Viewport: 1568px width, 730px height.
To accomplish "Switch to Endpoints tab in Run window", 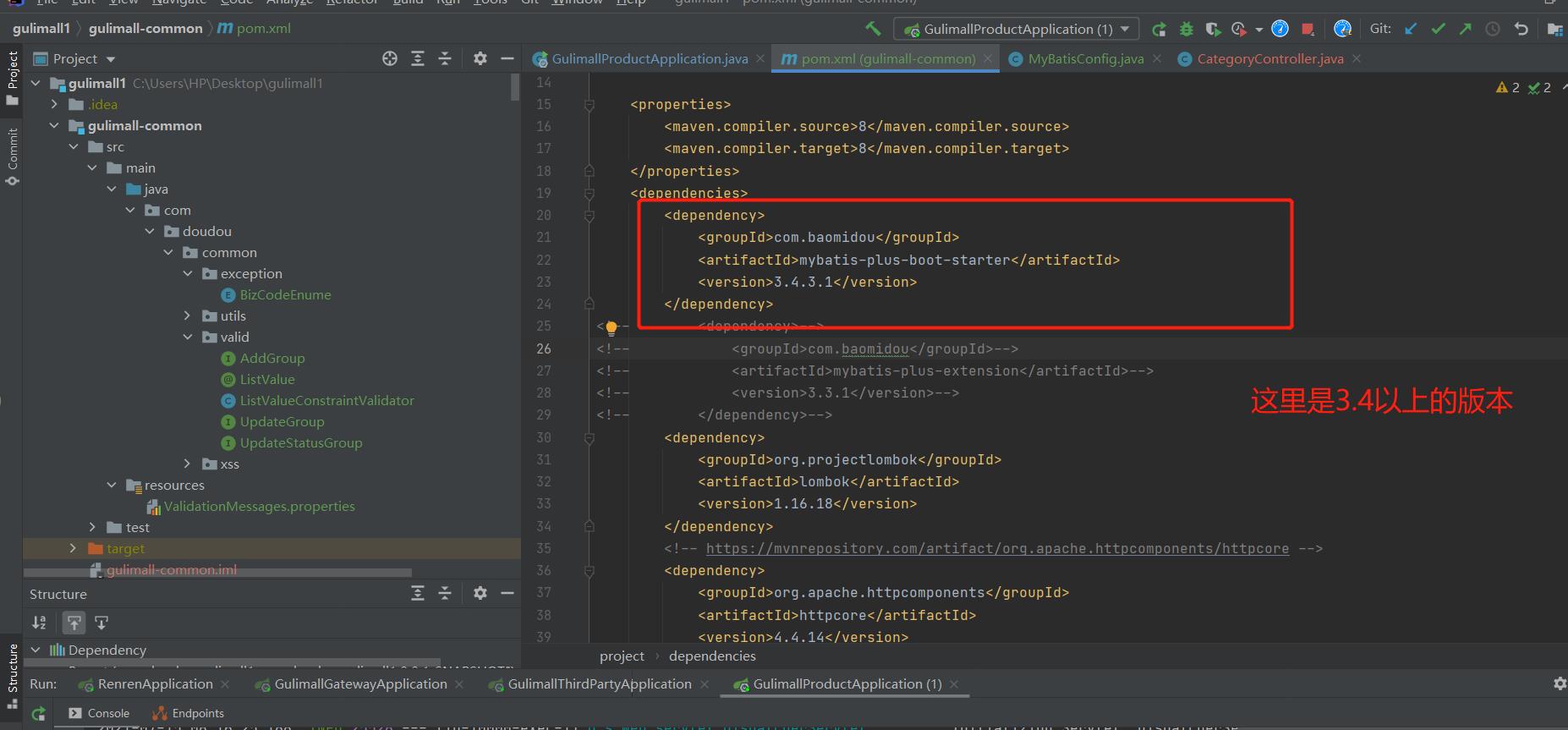I will (x=189, y=713).
